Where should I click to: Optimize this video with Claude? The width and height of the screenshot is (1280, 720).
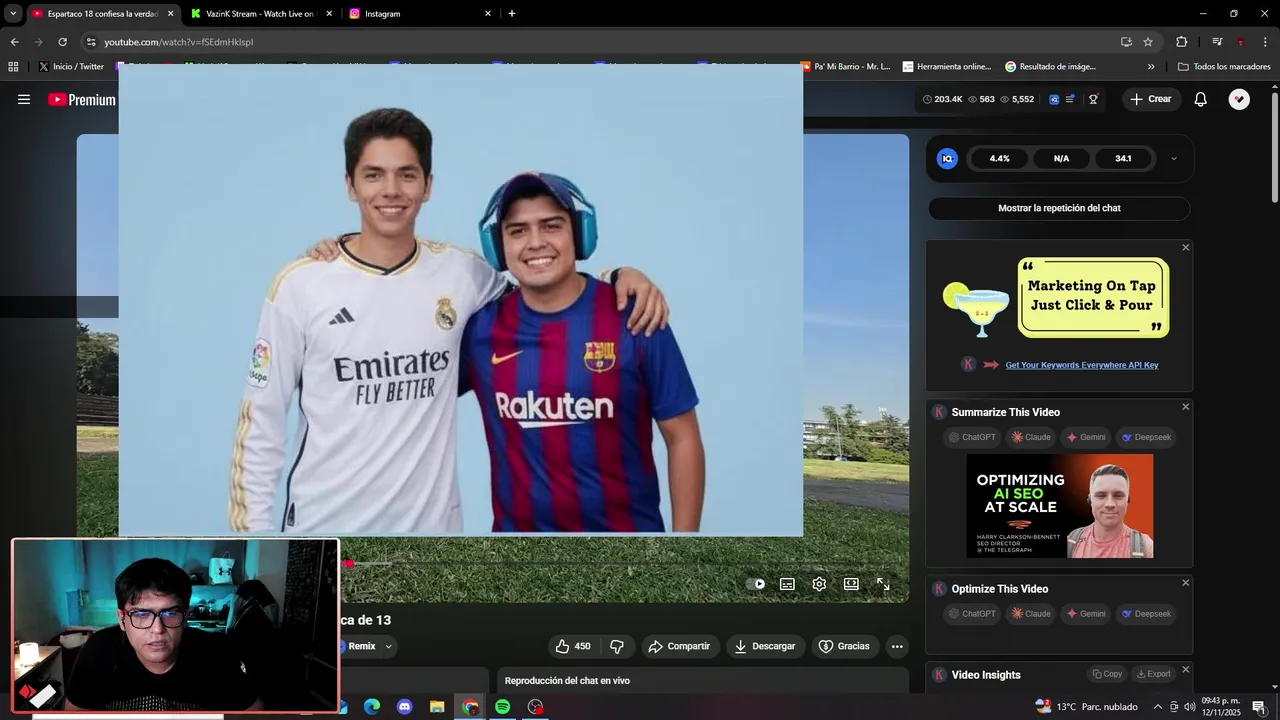point(1031,614)
